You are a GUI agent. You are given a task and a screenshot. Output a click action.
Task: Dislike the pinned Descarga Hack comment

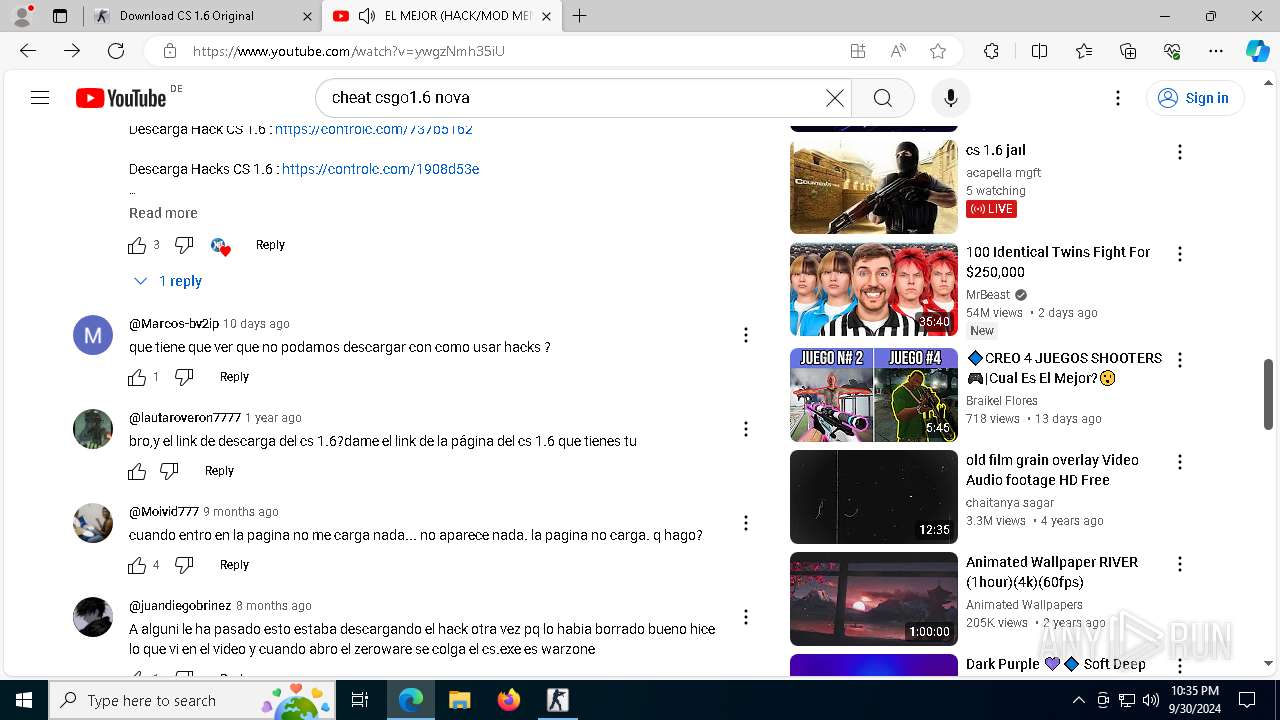click(x=184, y=245)
